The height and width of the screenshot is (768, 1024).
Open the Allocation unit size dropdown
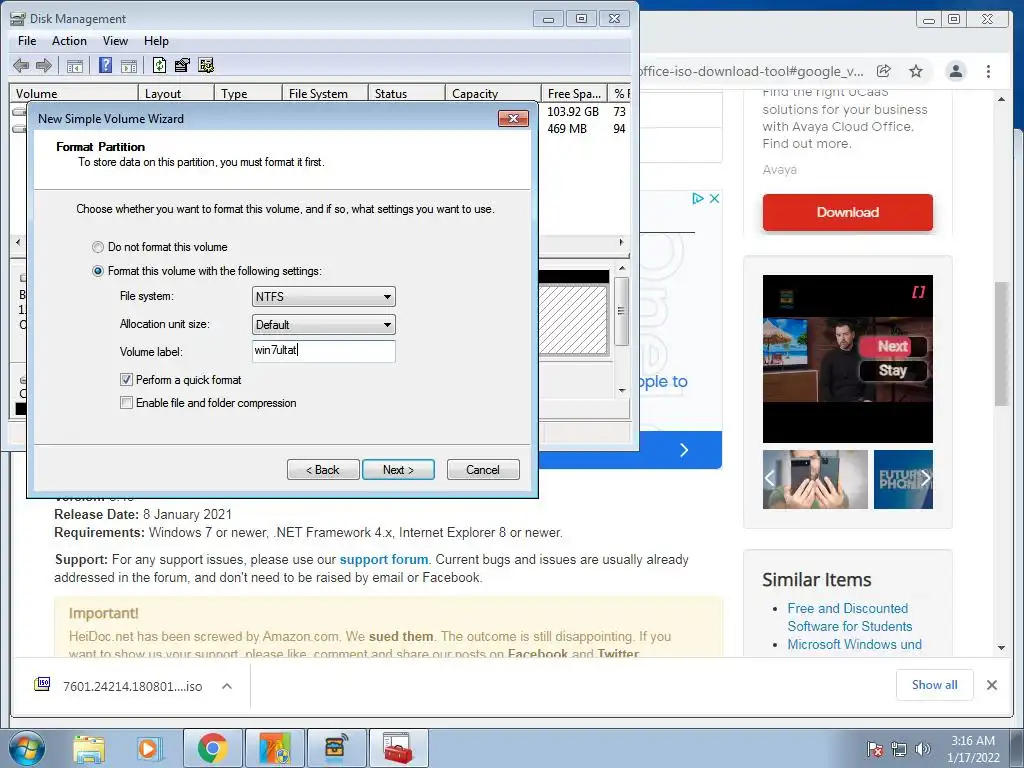[323, 325]
